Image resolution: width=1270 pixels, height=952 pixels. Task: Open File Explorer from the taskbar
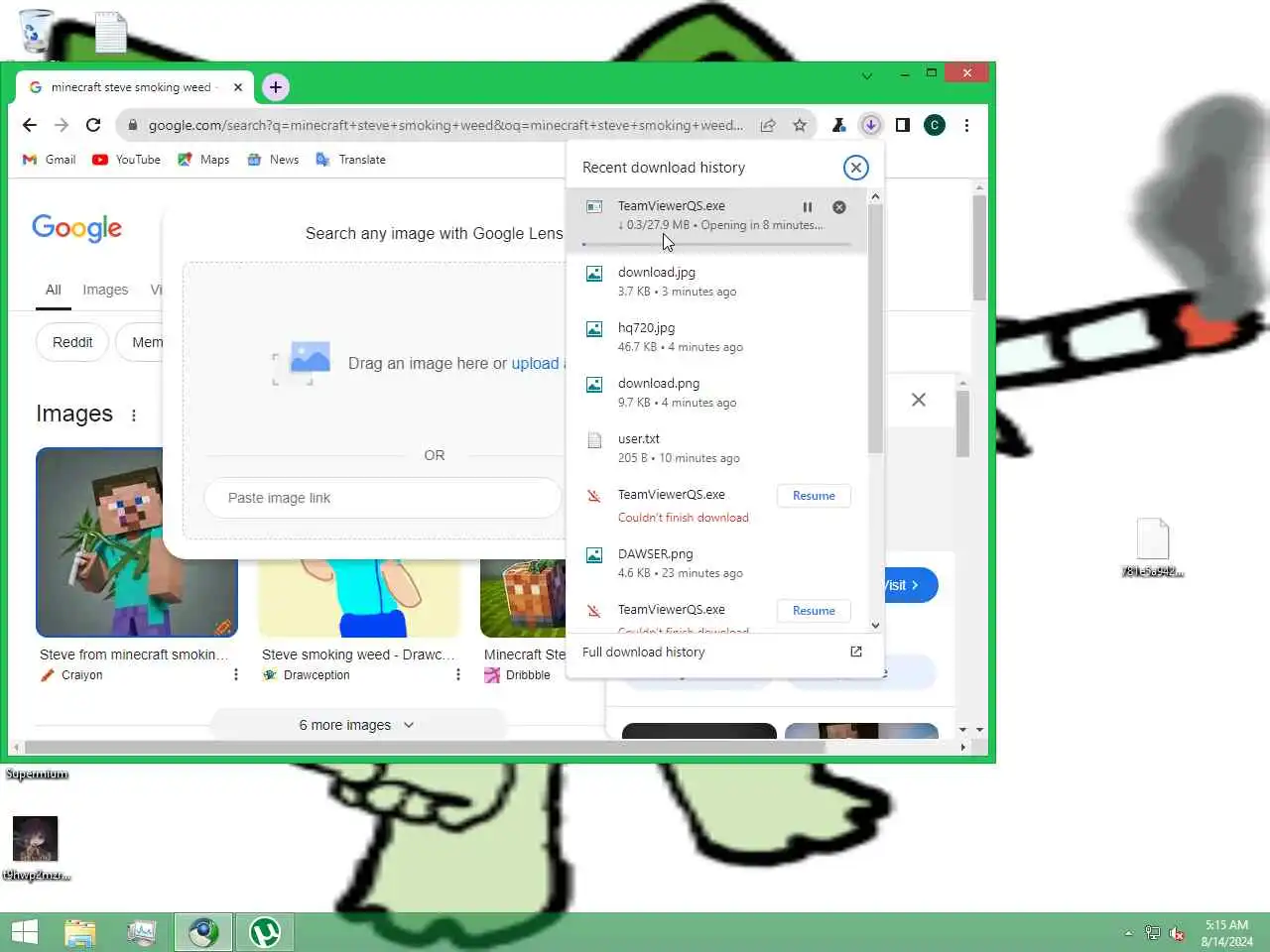(80, 932)
